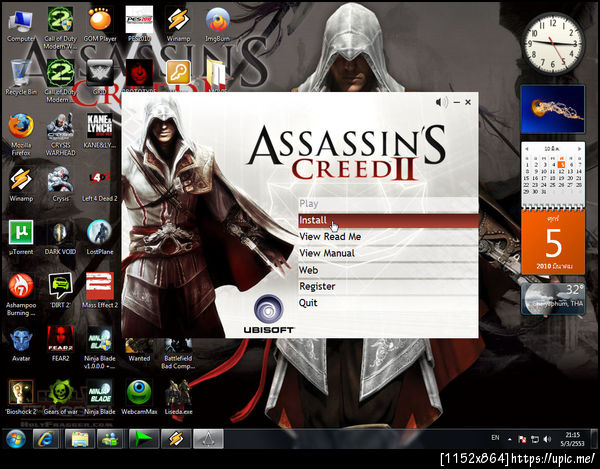Open Winamp from the taskbar

point(176,439)
